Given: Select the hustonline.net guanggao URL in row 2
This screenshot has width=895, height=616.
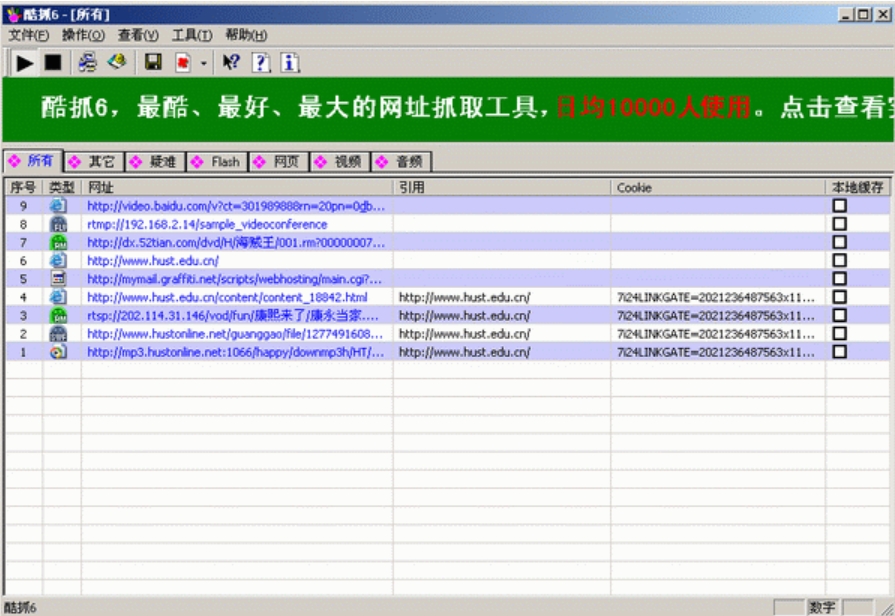Looking at the screenshot, I should [x=235, y=334].
